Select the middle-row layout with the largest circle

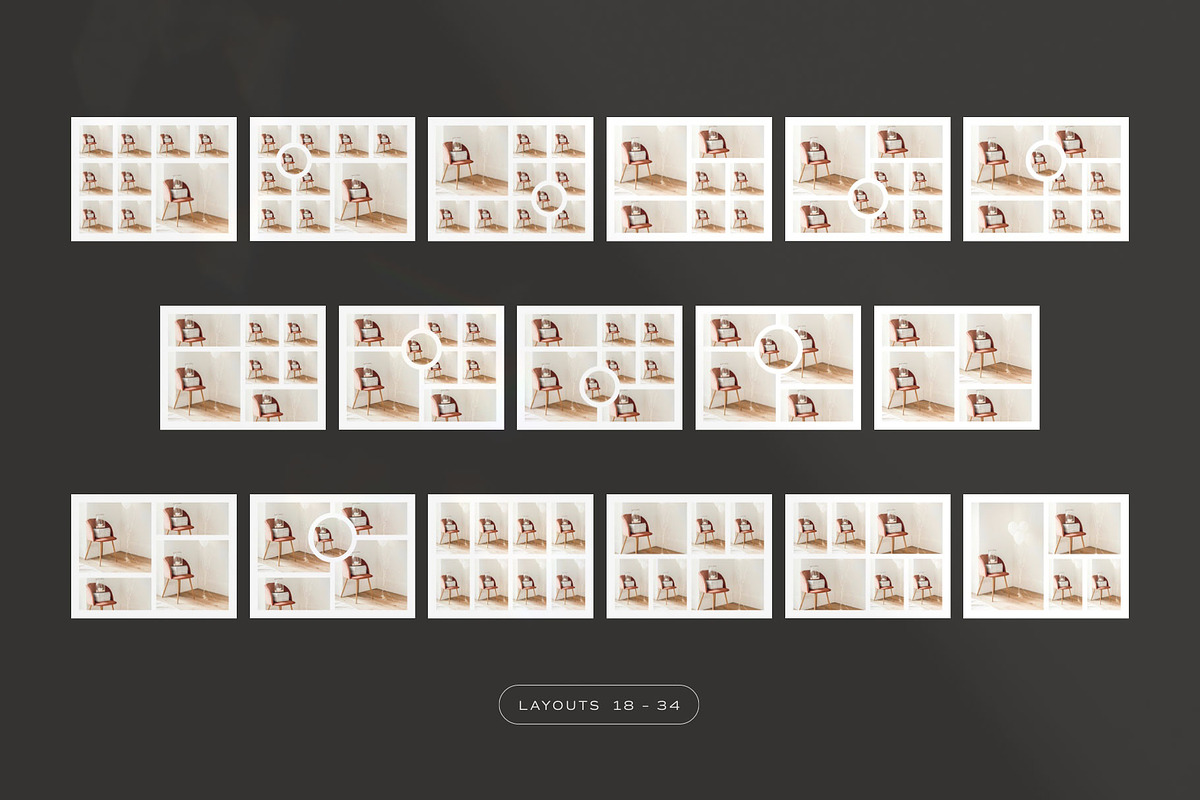pos(778,368)
